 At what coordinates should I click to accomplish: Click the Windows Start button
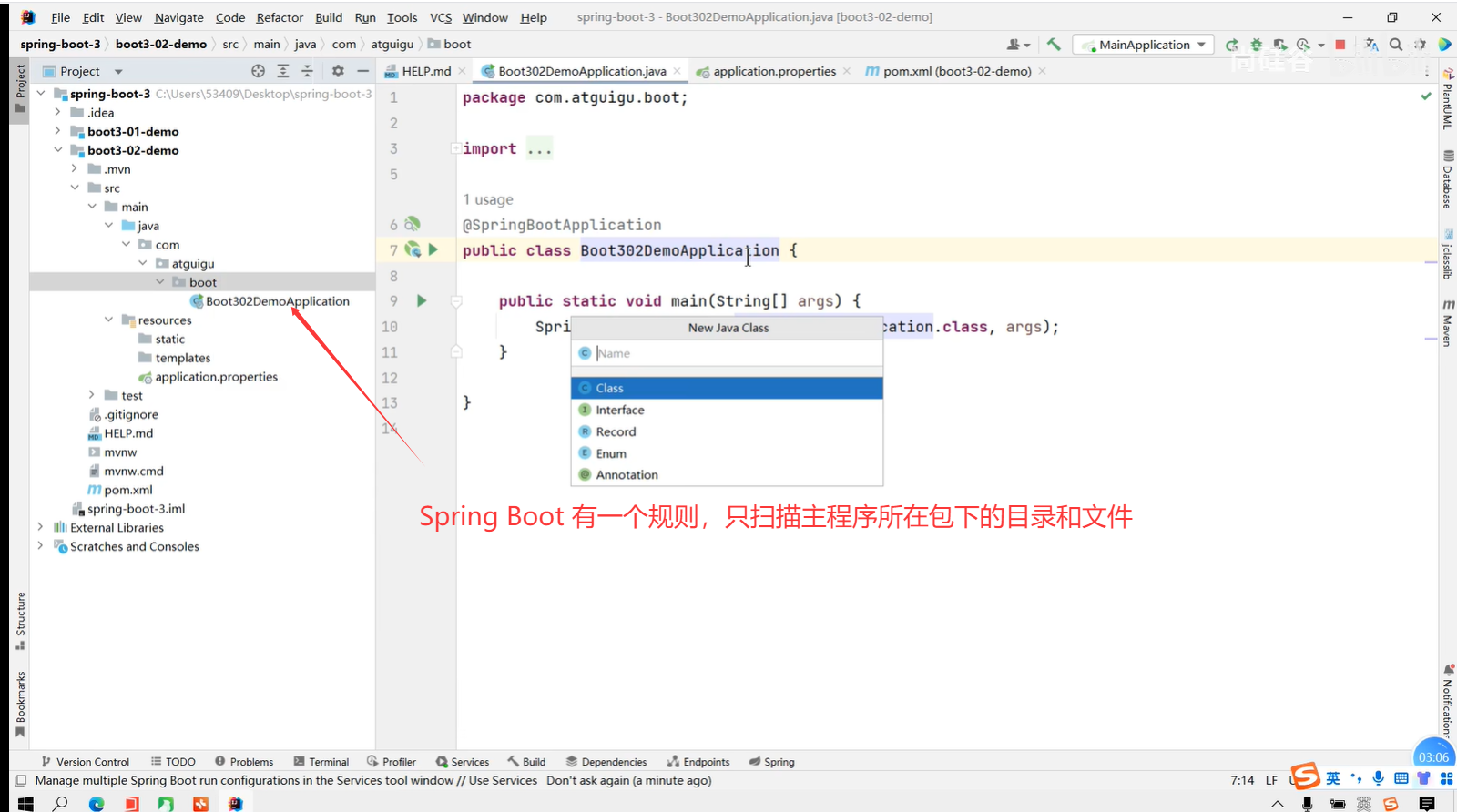pos(25,803)
